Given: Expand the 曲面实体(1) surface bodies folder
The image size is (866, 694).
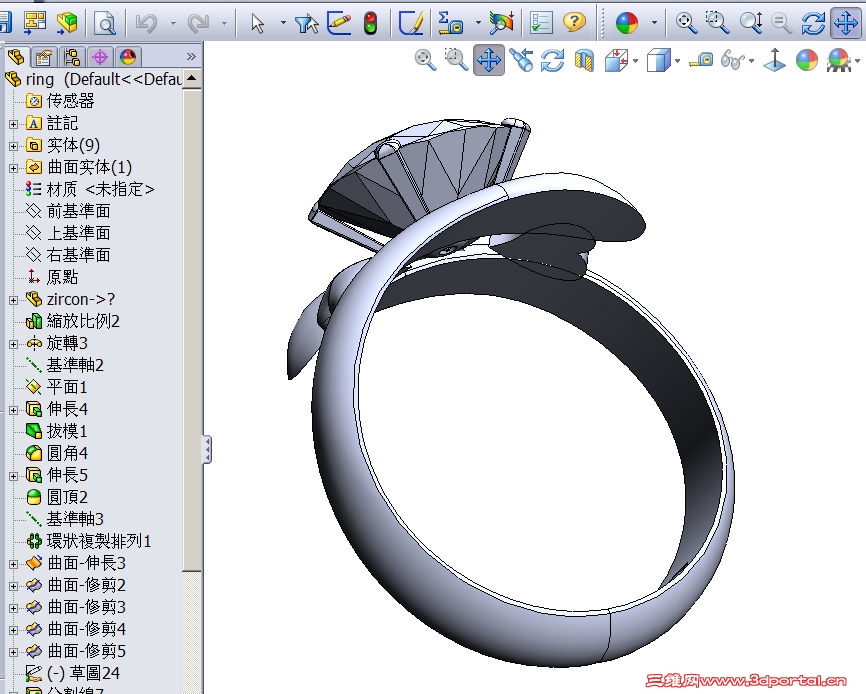Looking at the screenshot, I should coord(14,168).
